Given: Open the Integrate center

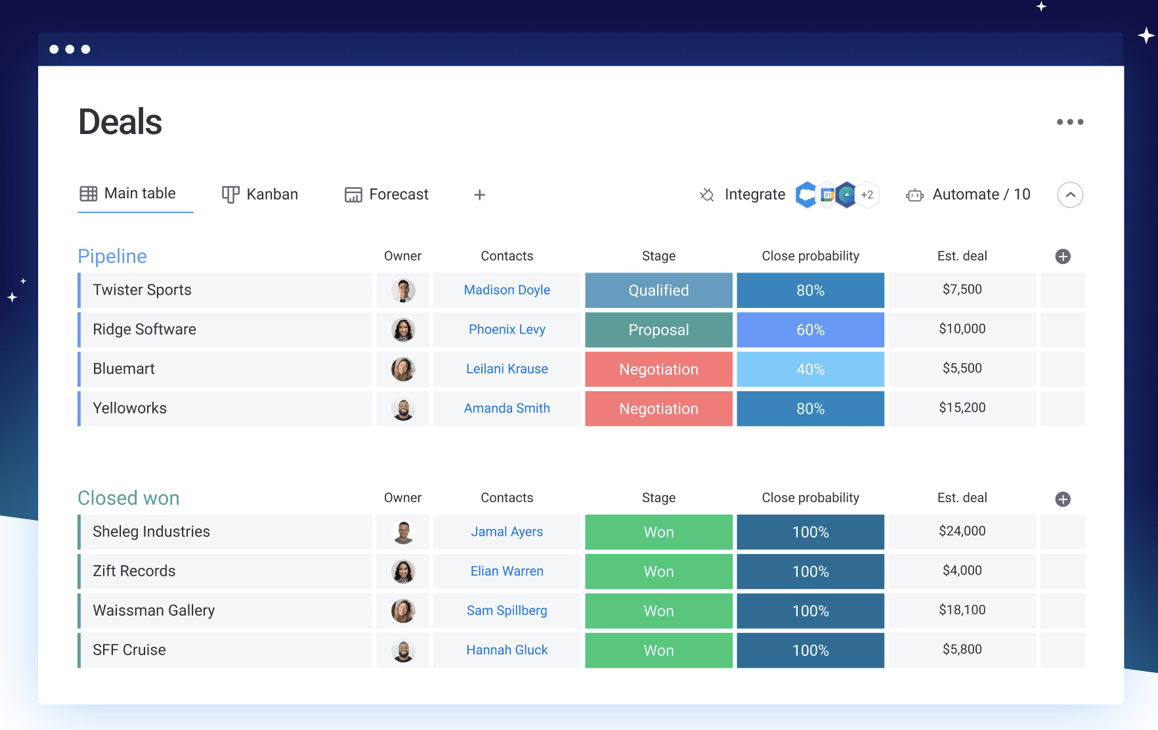Looking at the screenshot, I should click(755, 194).
